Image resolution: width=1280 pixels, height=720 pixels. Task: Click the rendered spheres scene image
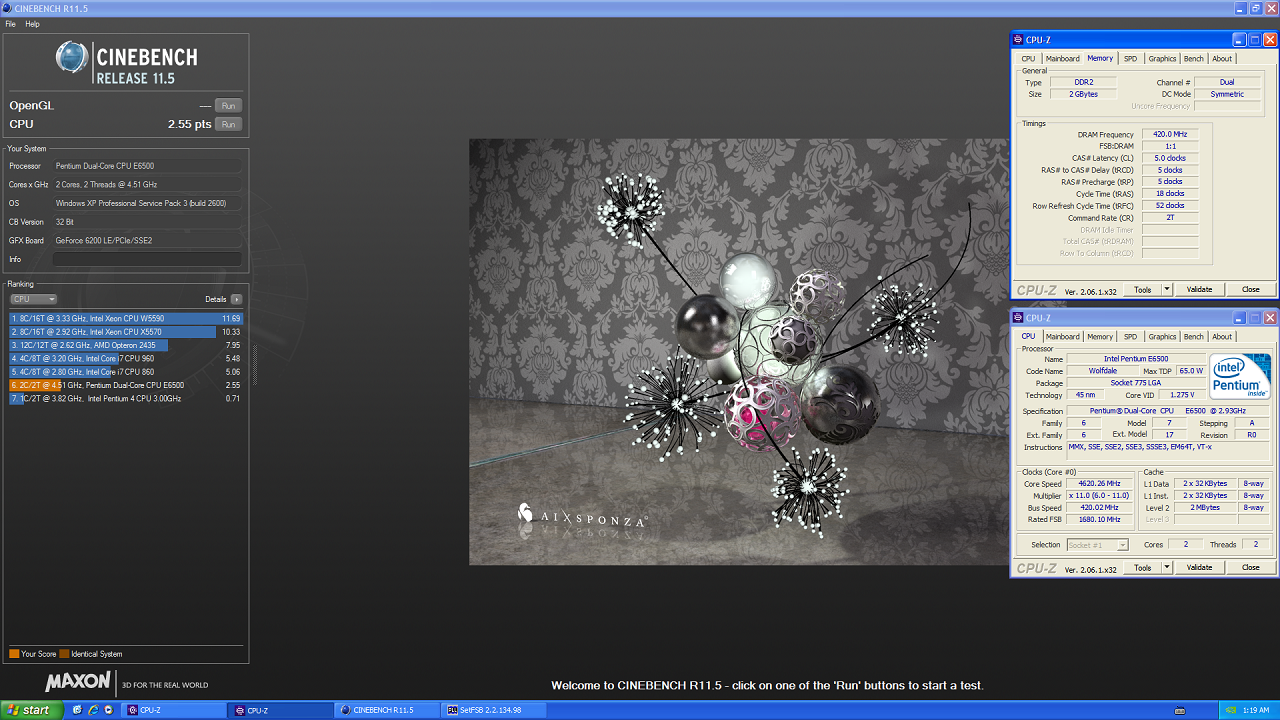(739, 352)
